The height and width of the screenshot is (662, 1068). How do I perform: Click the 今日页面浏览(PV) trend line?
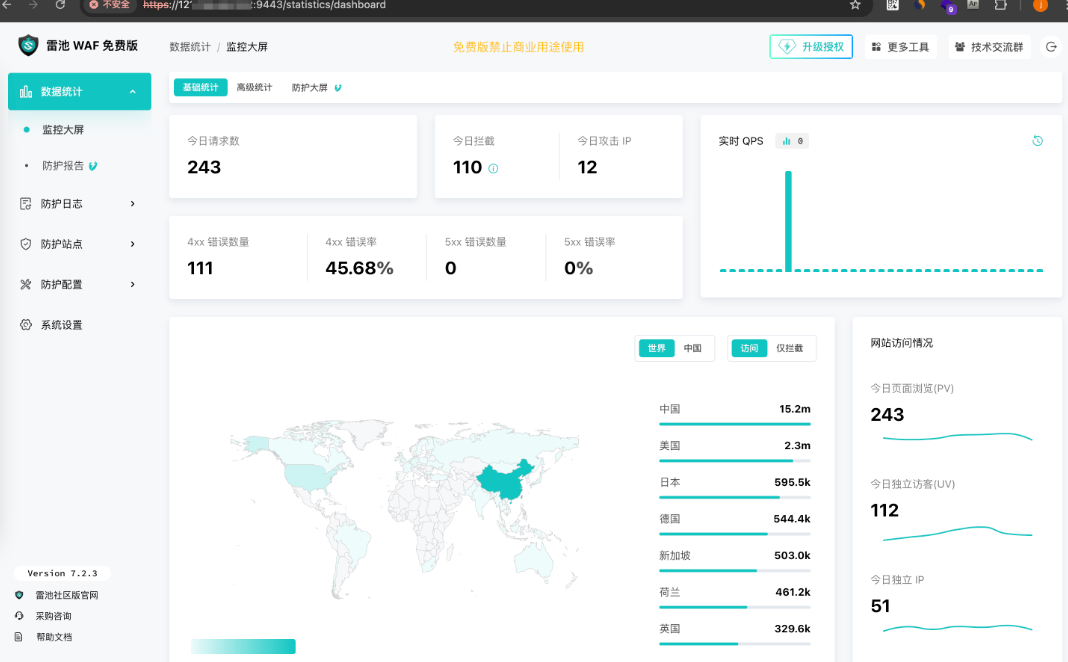point(957,437)
